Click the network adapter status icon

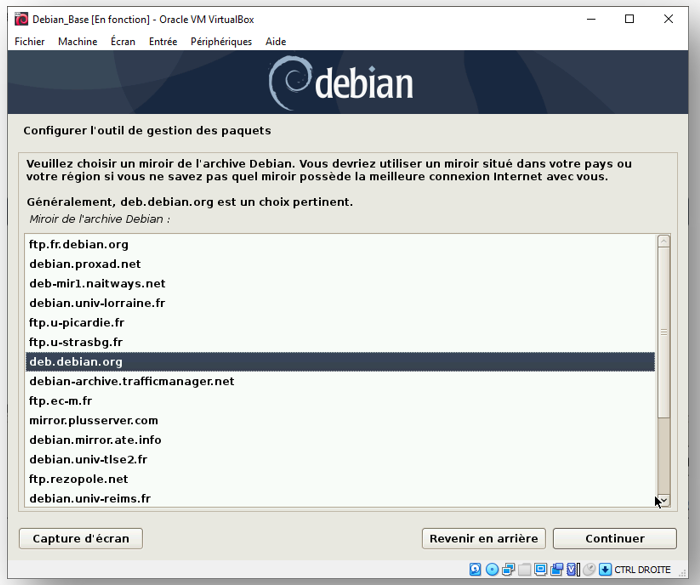[x=508, y=569]
